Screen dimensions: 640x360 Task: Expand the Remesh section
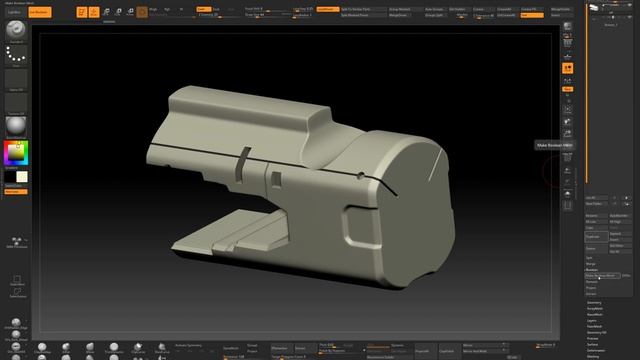coord(591,282)
